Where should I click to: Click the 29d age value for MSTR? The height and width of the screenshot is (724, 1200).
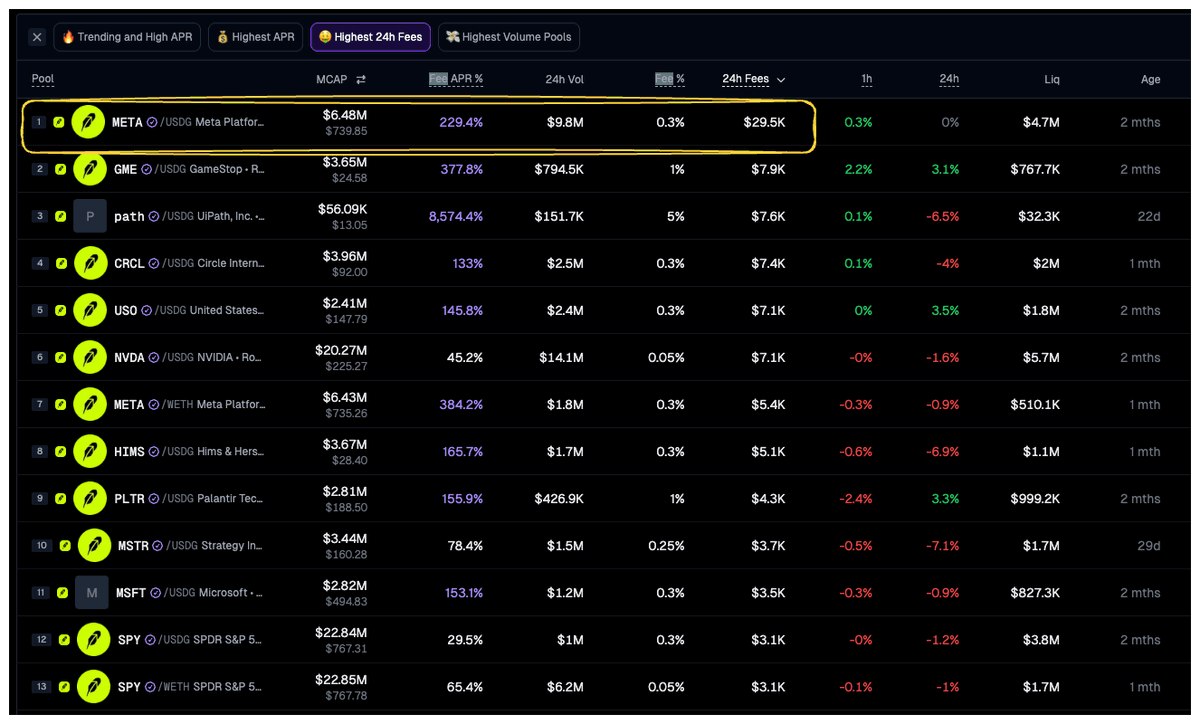[x=1150, y=546]
